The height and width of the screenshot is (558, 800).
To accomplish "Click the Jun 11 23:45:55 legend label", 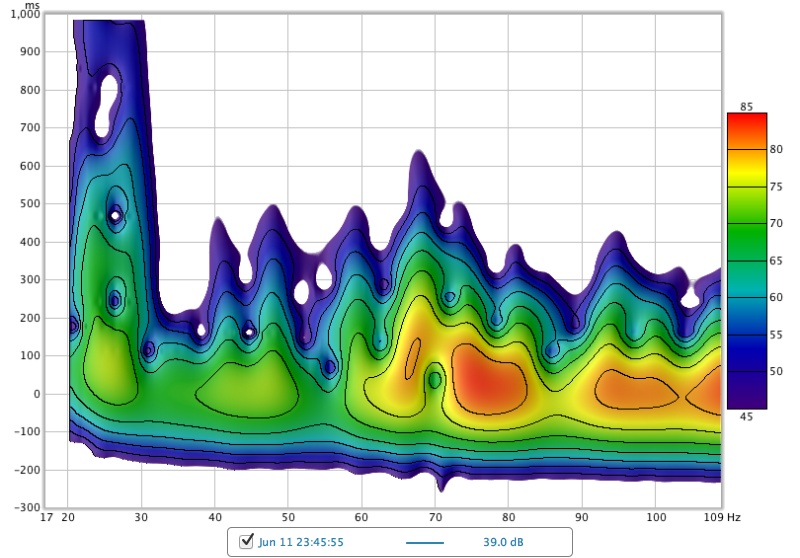I will (x=301, y=542).
